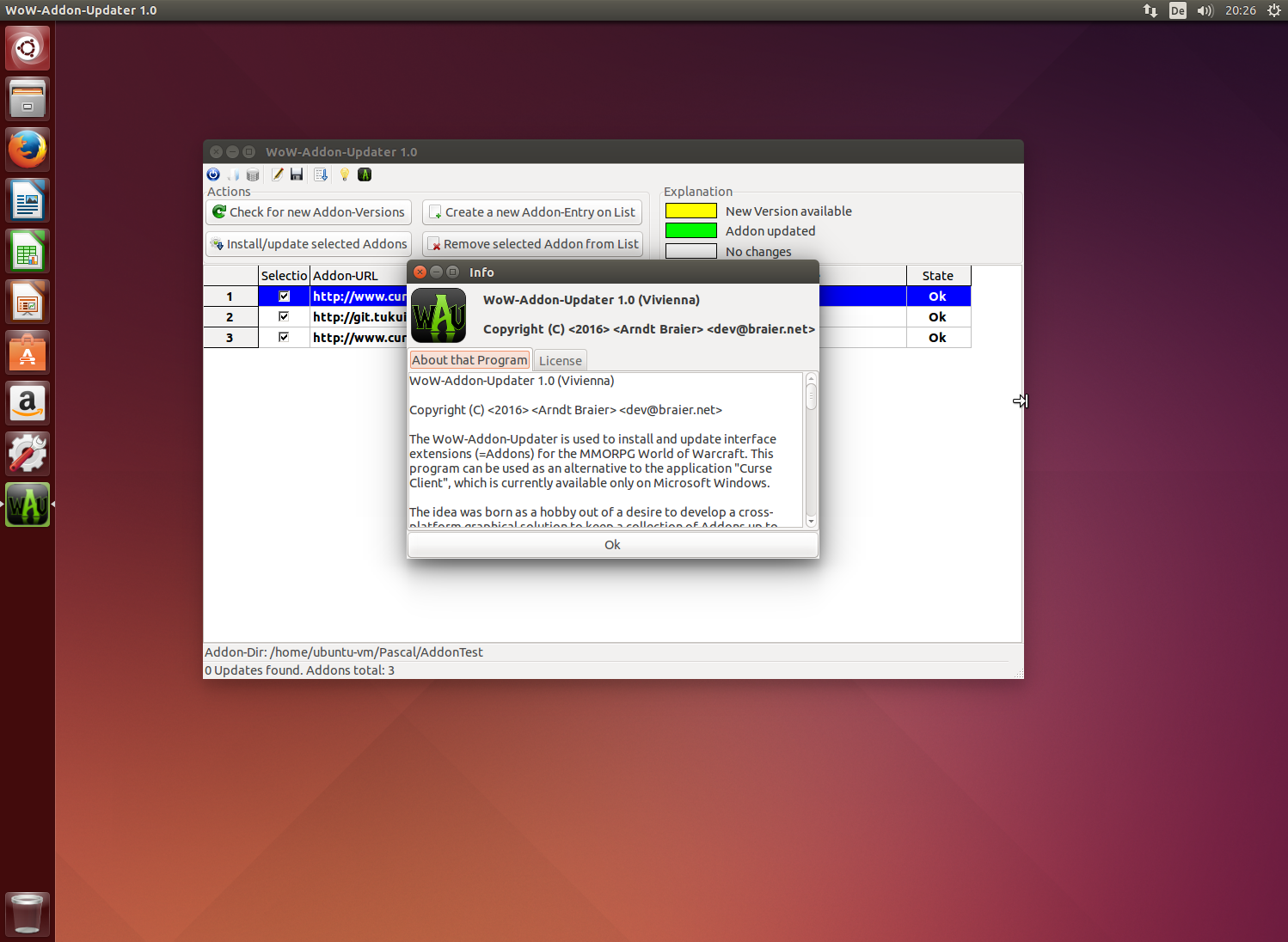
Task: Open LibreOffice Writer from launcher
Action: point(28,200)
